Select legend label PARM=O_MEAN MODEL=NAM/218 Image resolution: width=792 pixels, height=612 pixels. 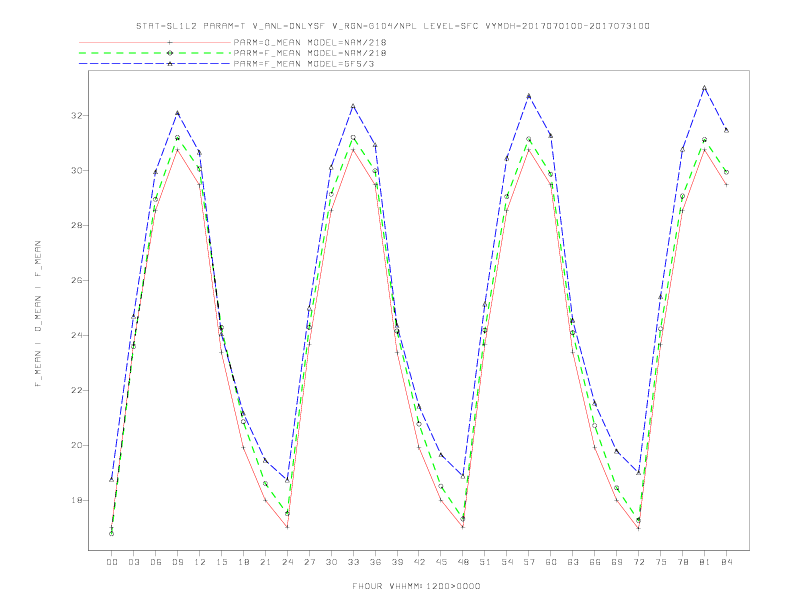click(310, 42)
